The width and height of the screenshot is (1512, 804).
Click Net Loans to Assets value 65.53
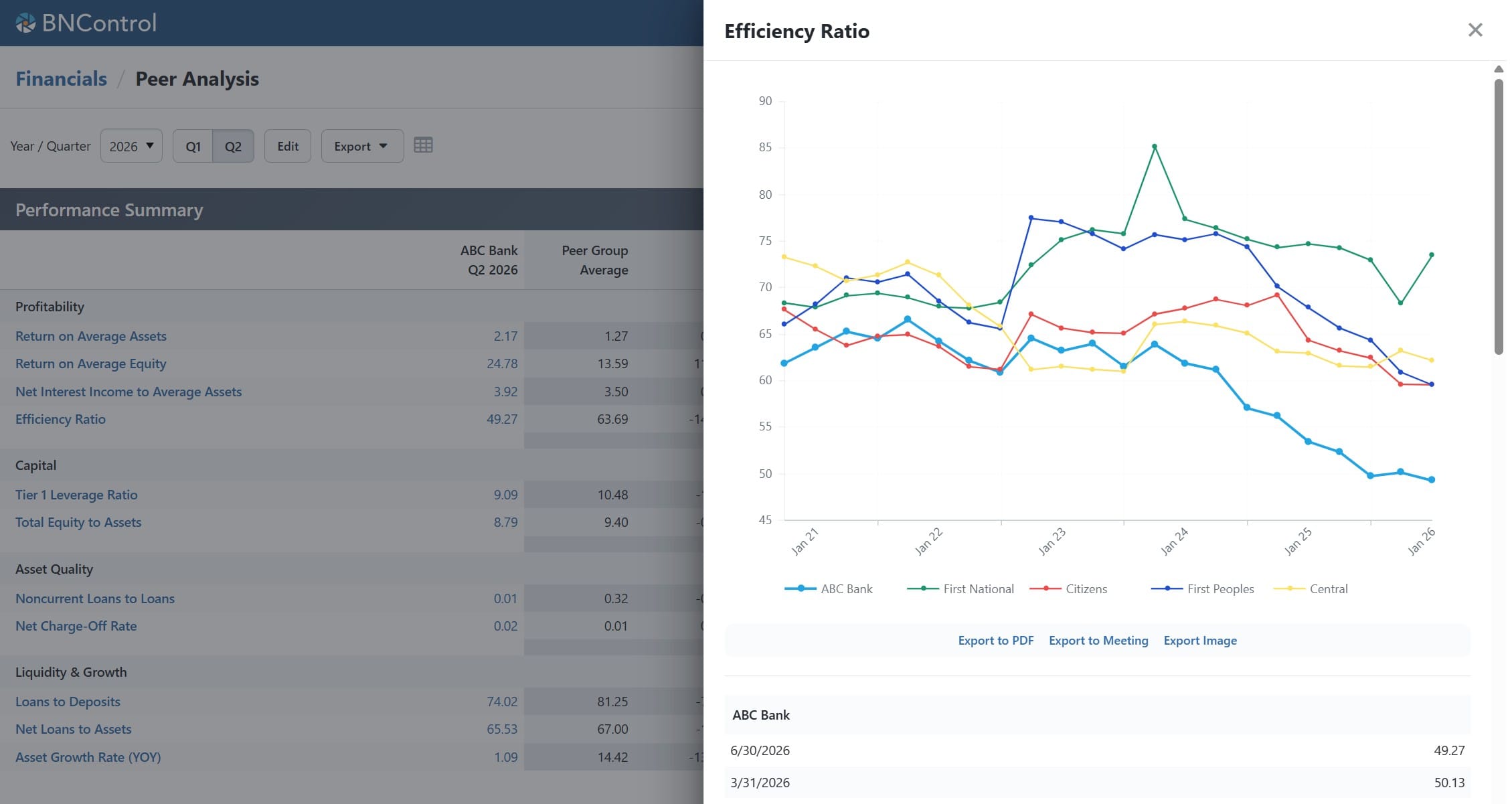point(502,729)
